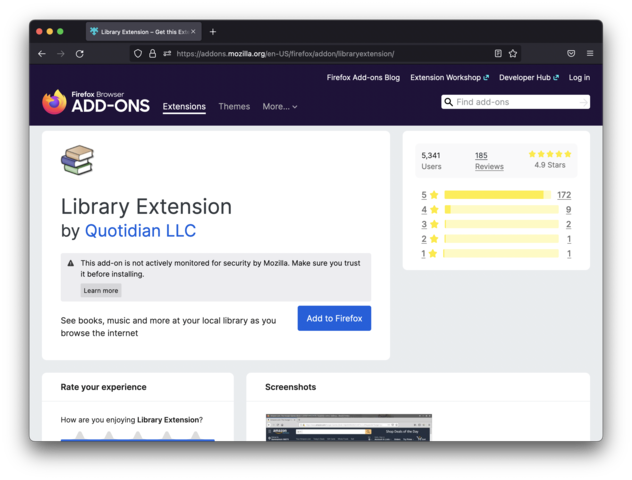
Task: Click the 5,341 Users text
Action: [x=431, y=161]
